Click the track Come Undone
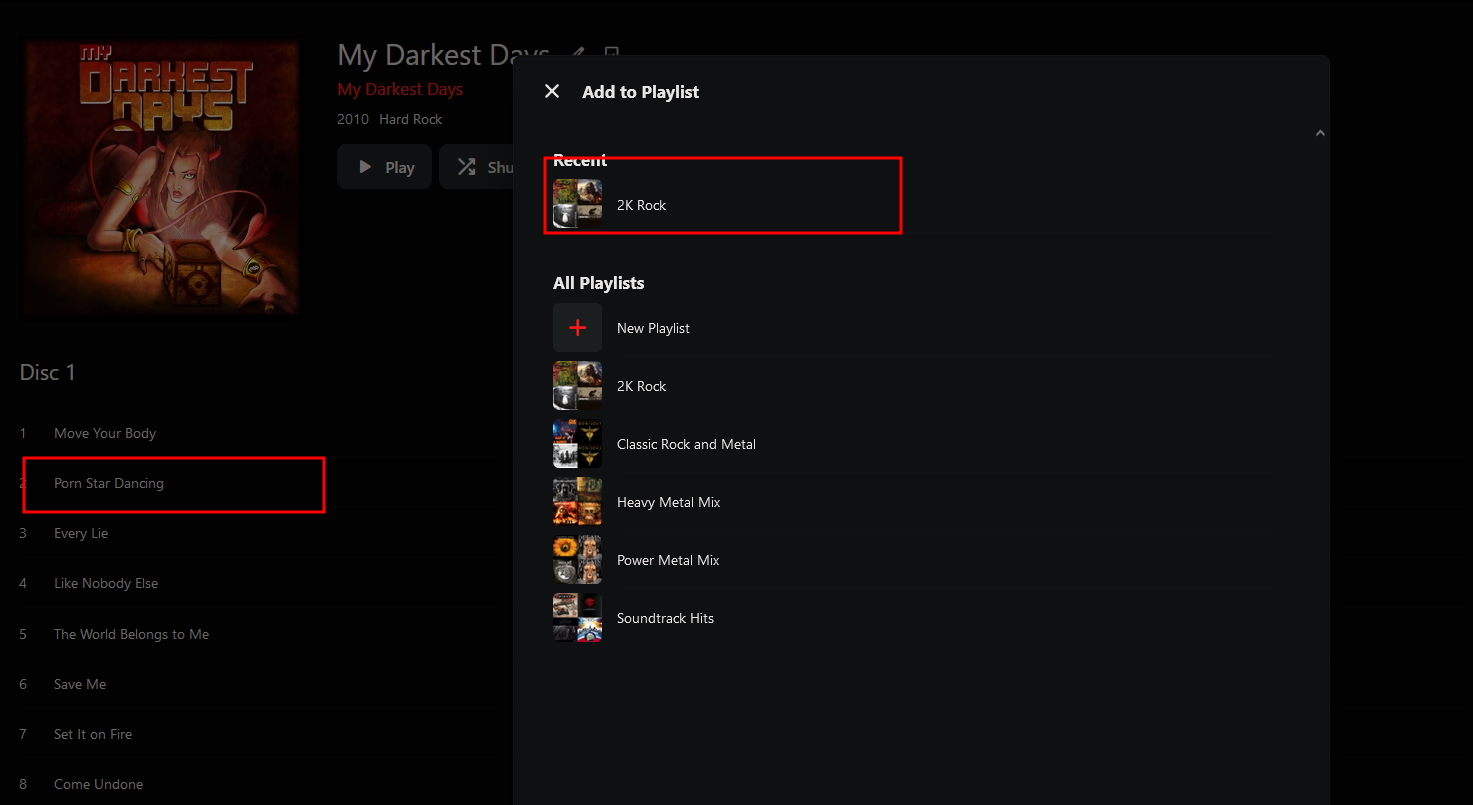The width and height of the screenshot is (1473, 805). pos(98,784)
